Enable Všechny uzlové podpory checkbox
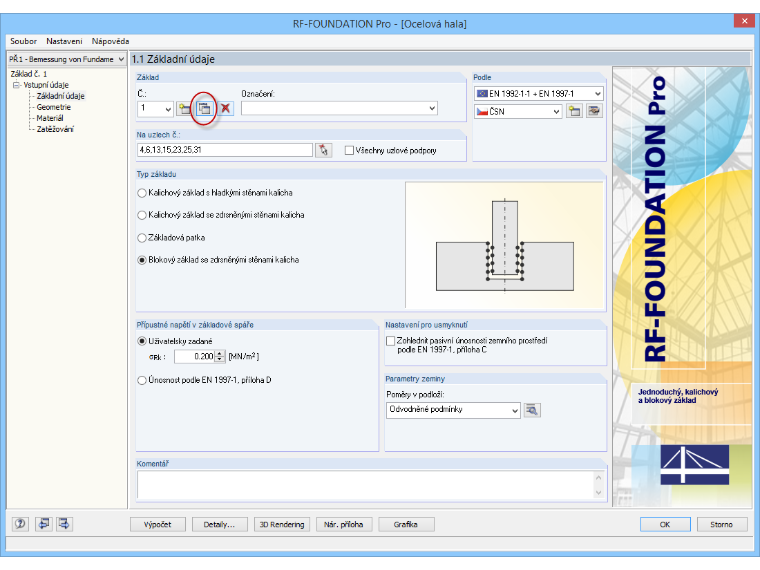 tap(349, 151)
